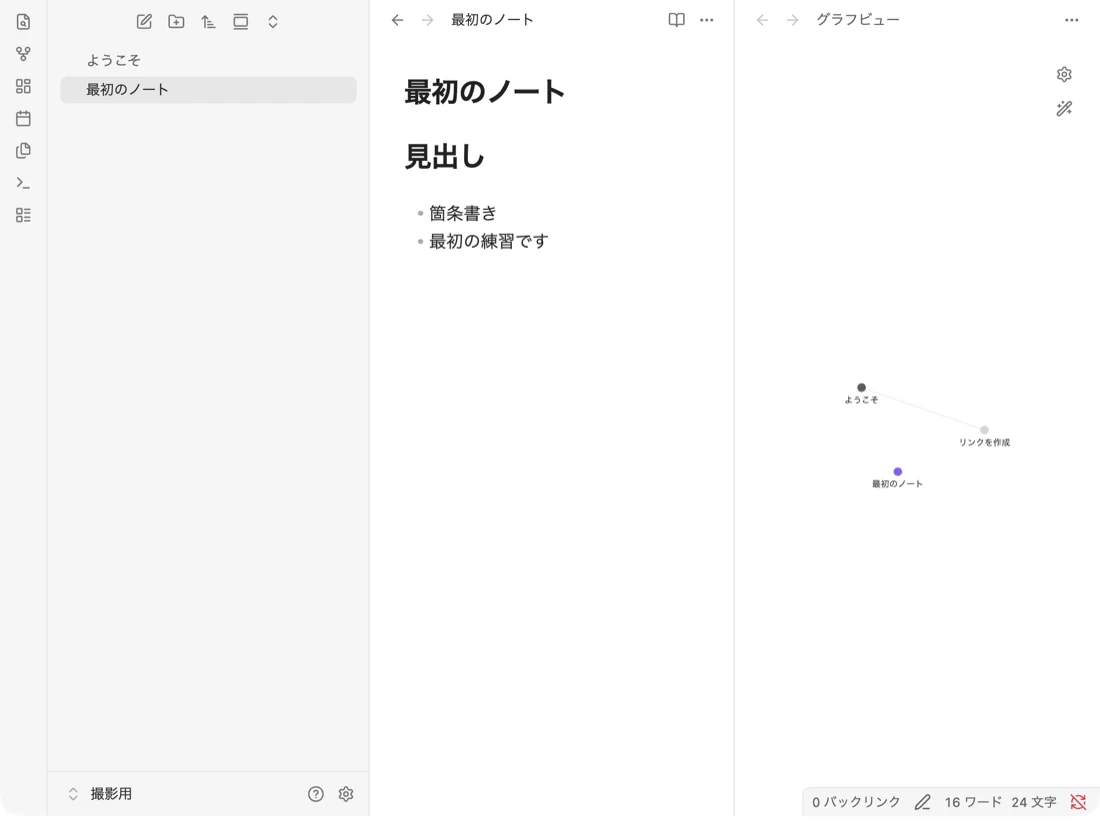Open today's daily note calendar icon

(23, 119)
